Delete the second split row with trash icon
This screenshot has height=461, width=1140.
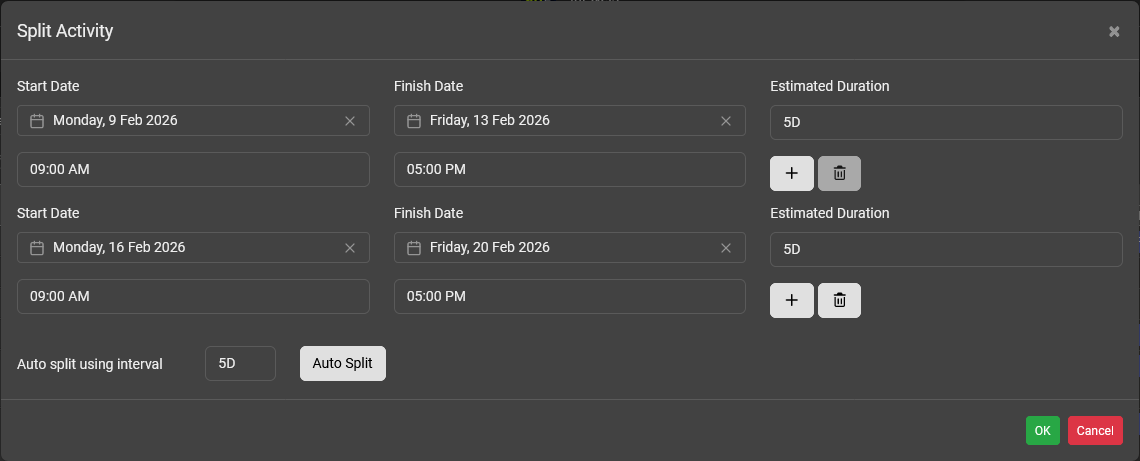839,300
